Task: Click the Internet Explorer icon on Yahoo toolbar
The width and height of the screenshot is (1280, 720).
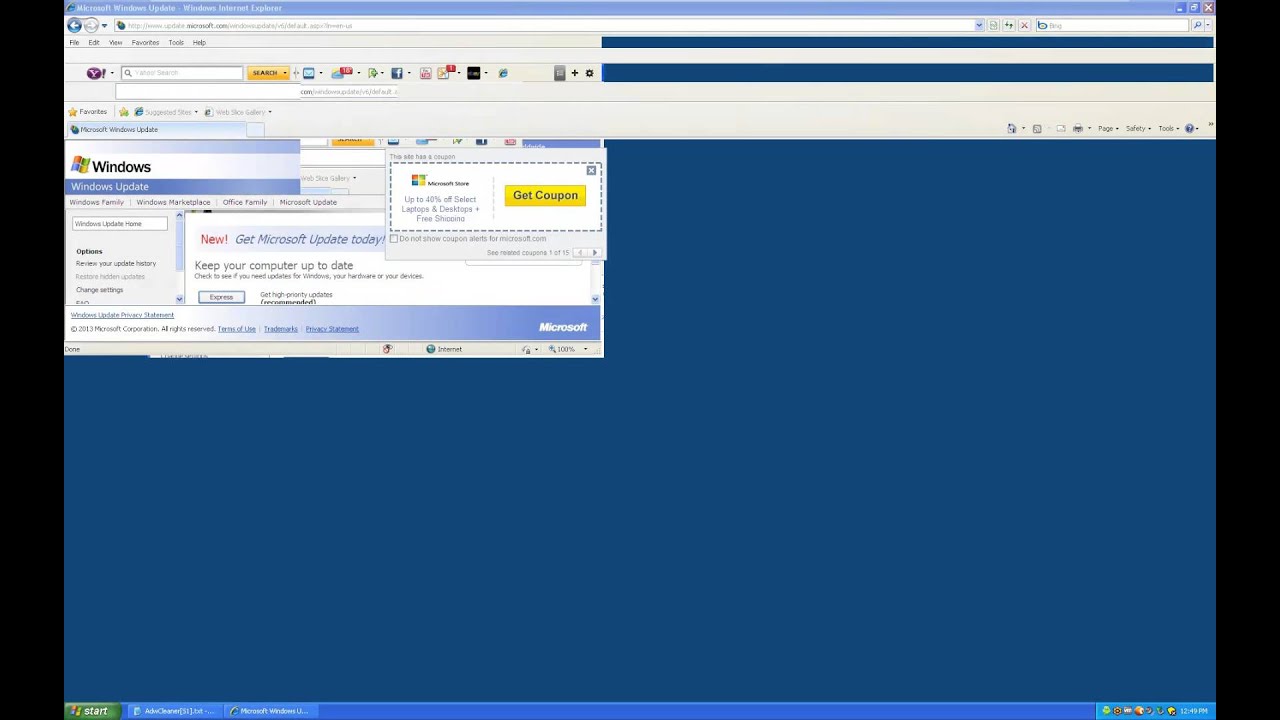Action: click(503, 73)
